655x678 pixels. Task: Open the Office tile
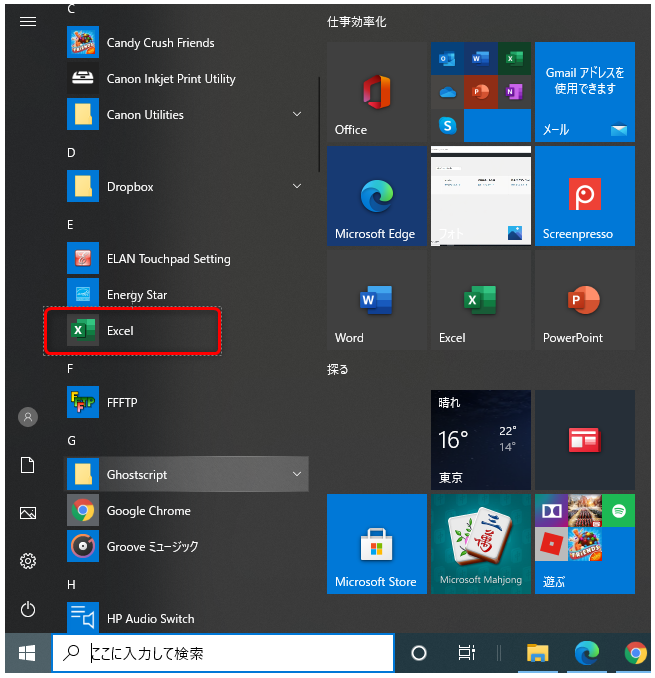pyautogui.click(x=376, y=92)
